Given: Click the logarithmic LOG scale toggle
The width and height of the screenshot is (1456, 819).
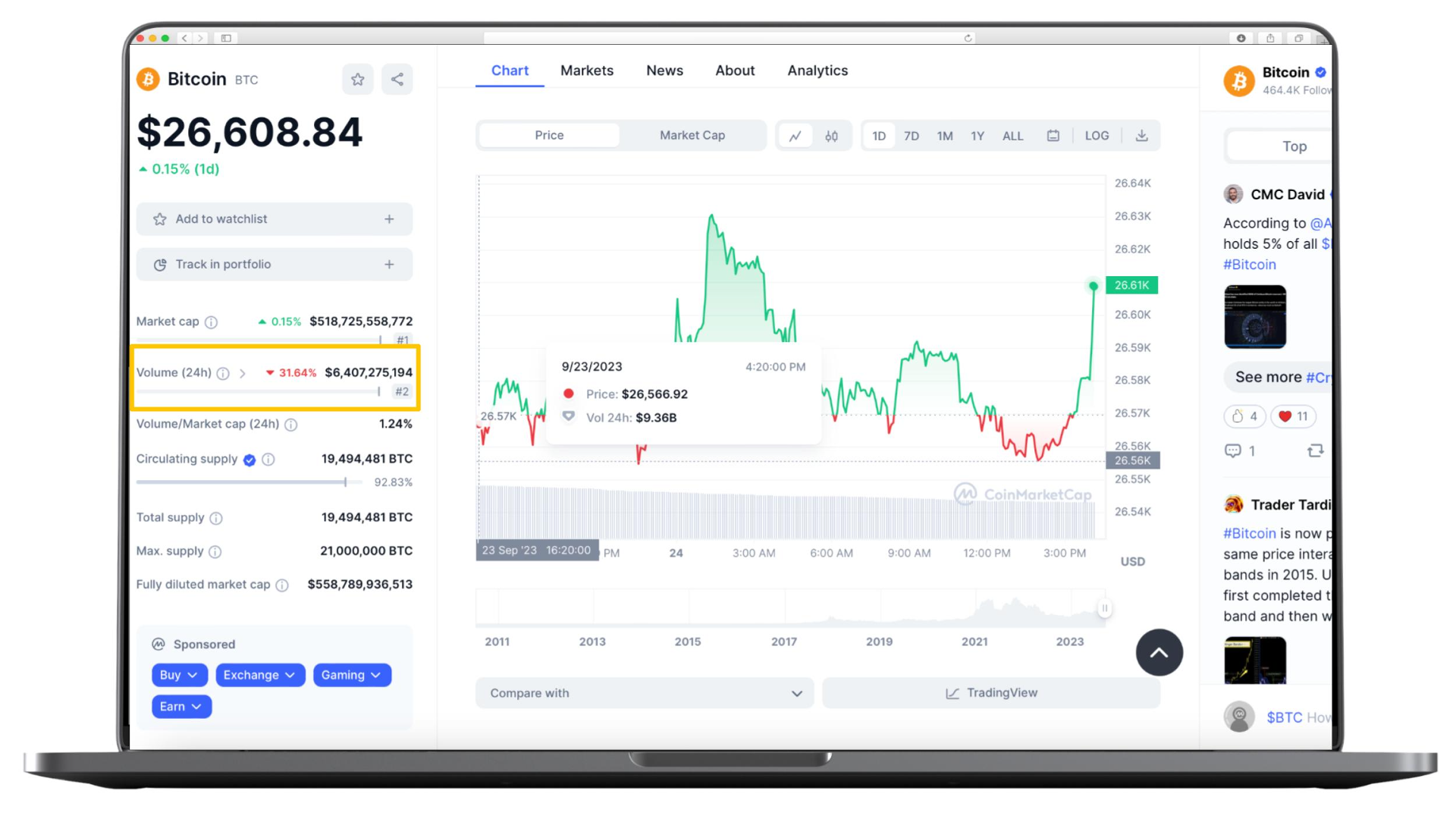Looking at the screenshot, I should point(1097,135).
